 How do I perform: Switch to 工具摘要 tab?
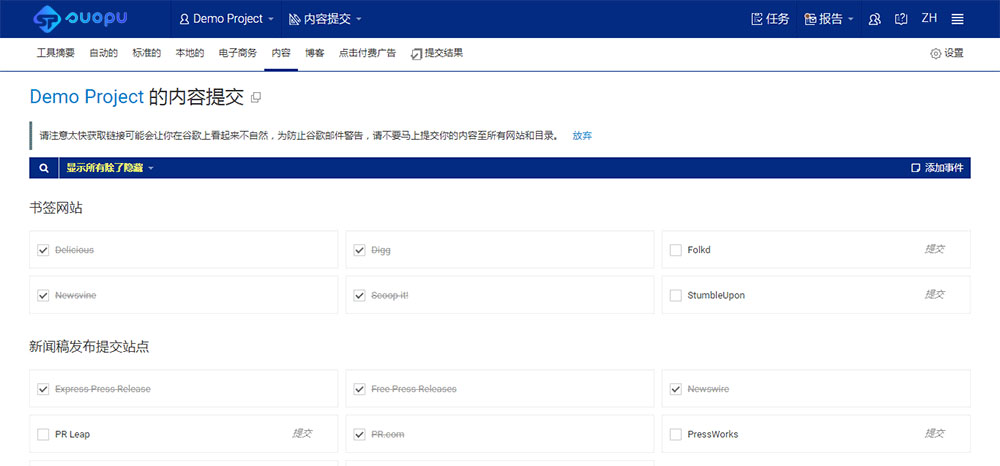56,54
